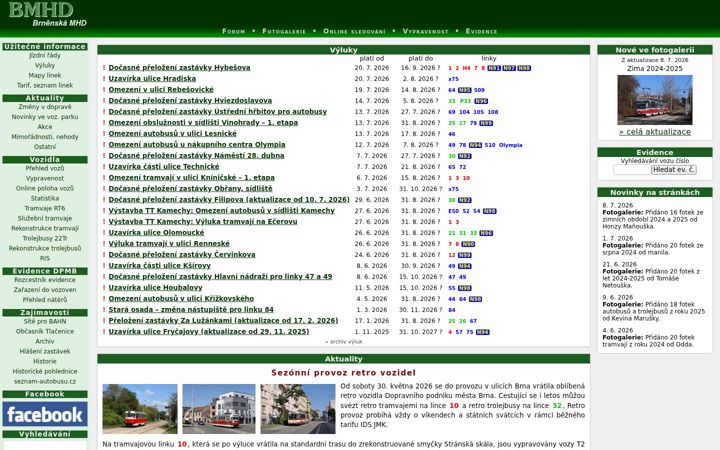Select Výluky in the sidebar
Screen dimensions: 720x450
[45, 65]
